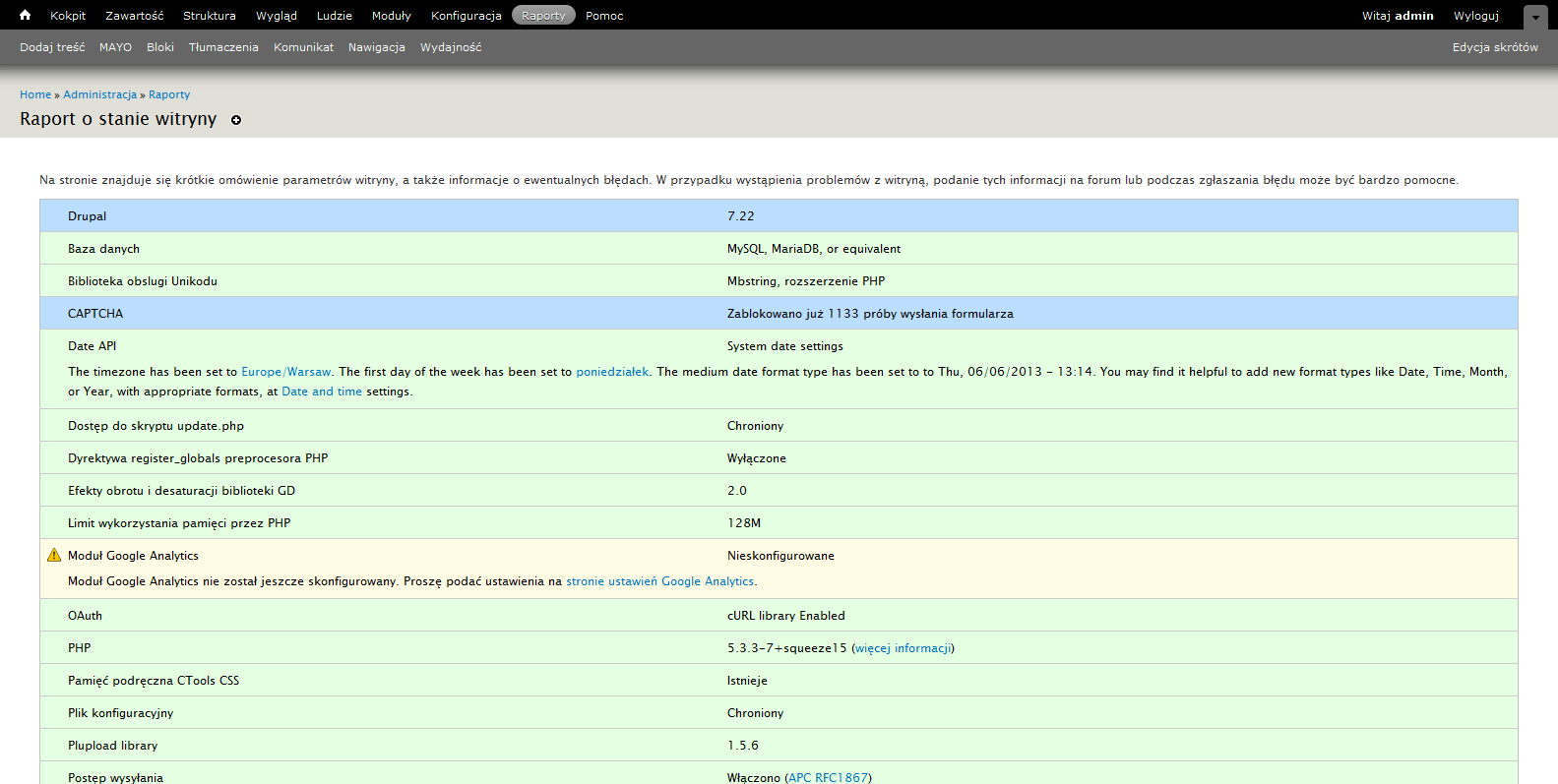Viewport: 1558px width, 784px height.
Task: Open the poniedziałek first-day link
Action: (612, 372)
